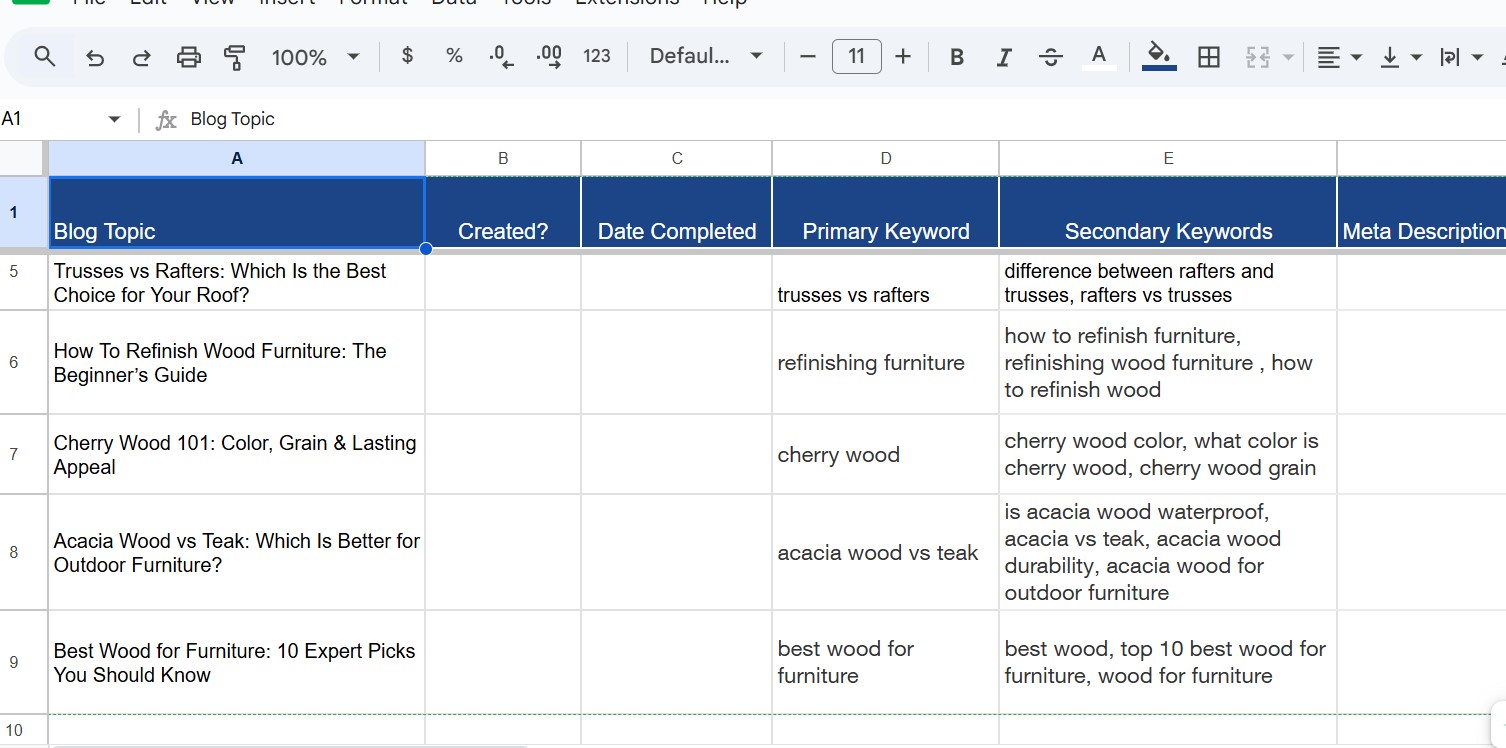
Task: Select column A header
Action: coord(237,158)
